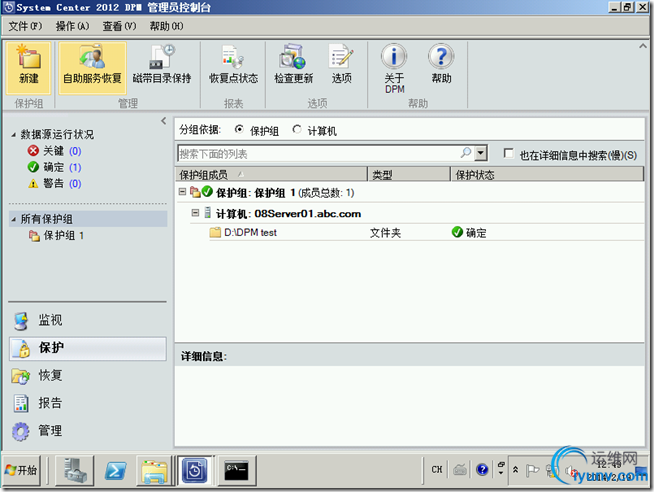Click the CH language indicator
654x492 pixels.
point(437,470)
